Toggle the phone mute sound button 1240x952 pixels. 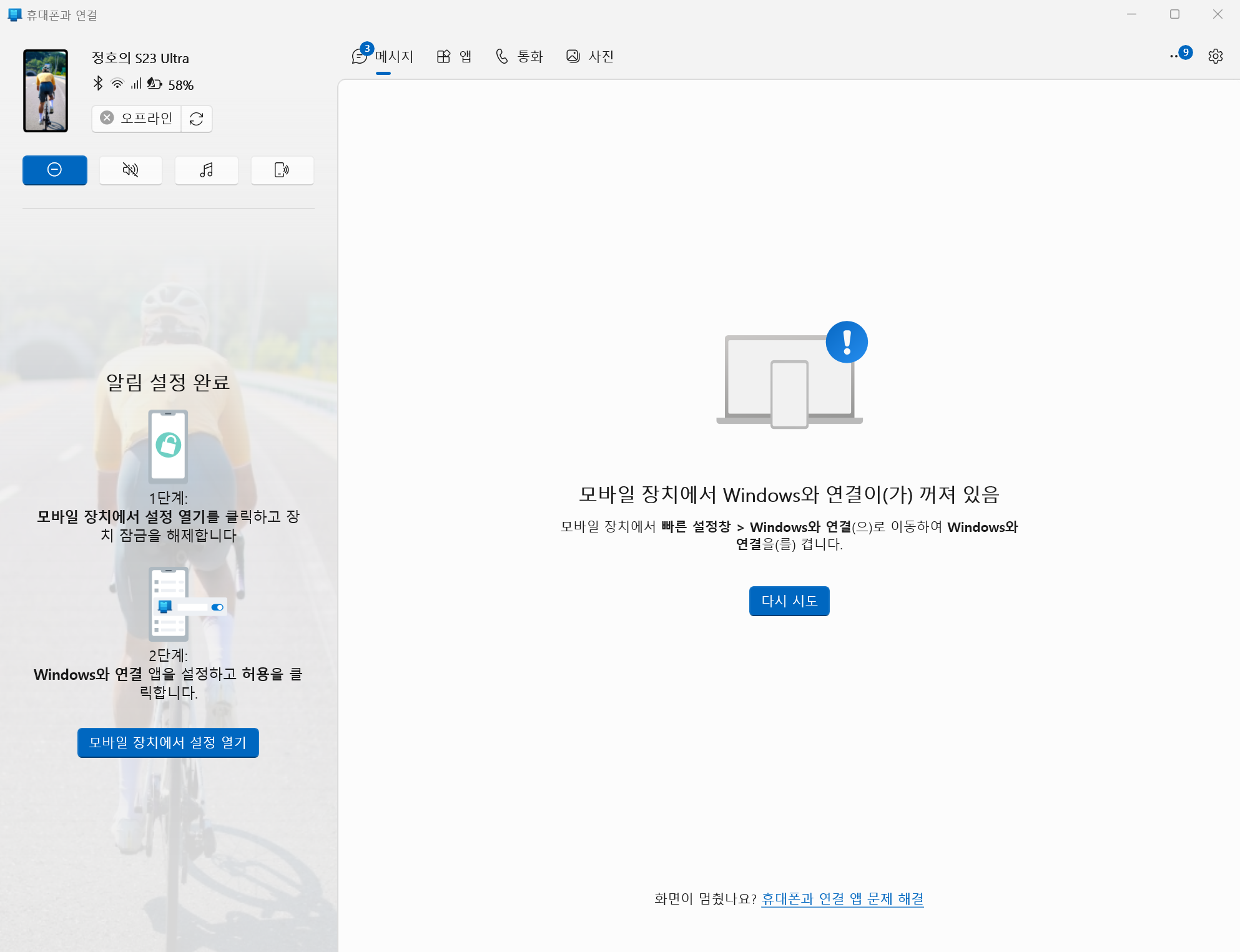point(130,170)
